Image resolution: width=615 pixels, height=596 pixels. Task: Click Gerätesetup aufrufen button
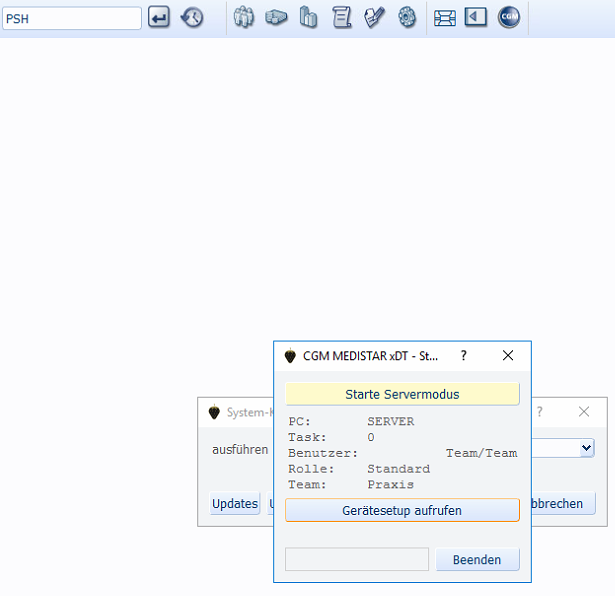coord(402,510)
